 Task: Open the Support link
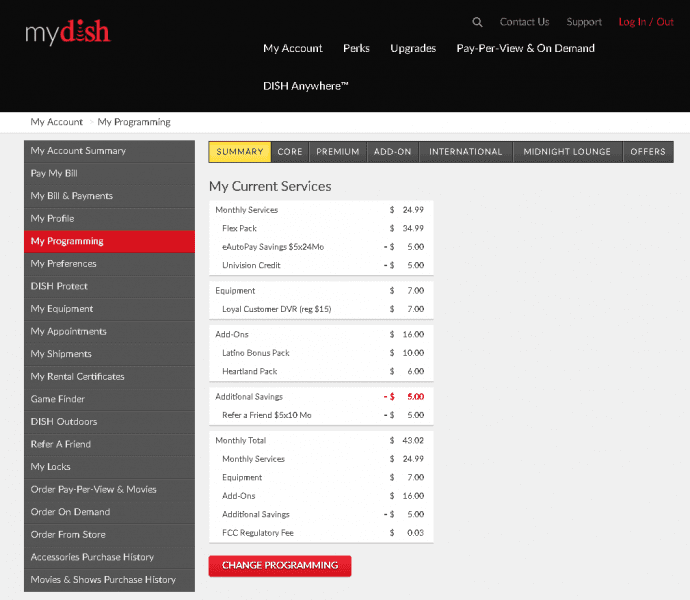584,22
